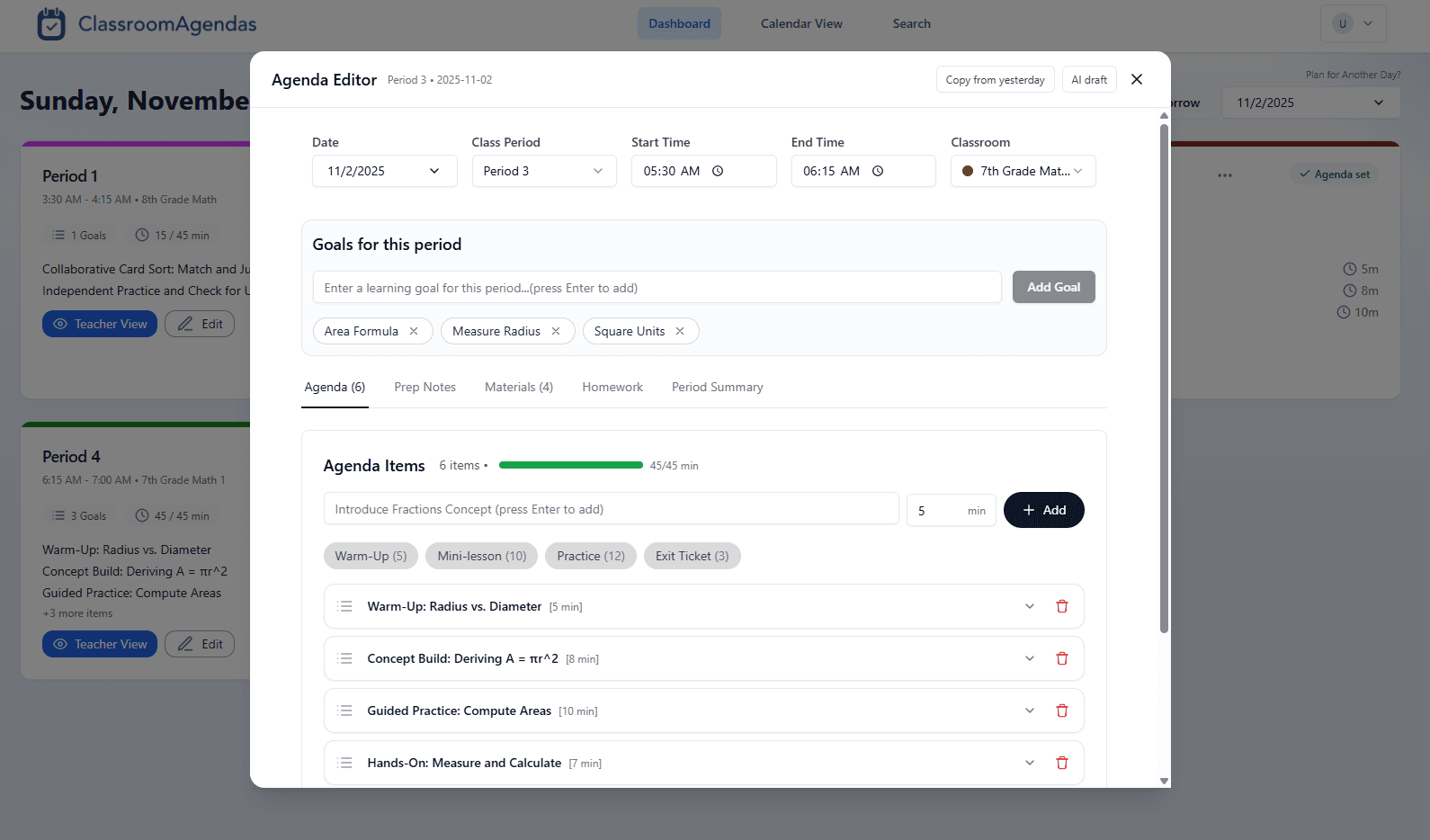1430x840 pixels.
Task: Open Calendar View in top navigation
Action: pos(801,23)
